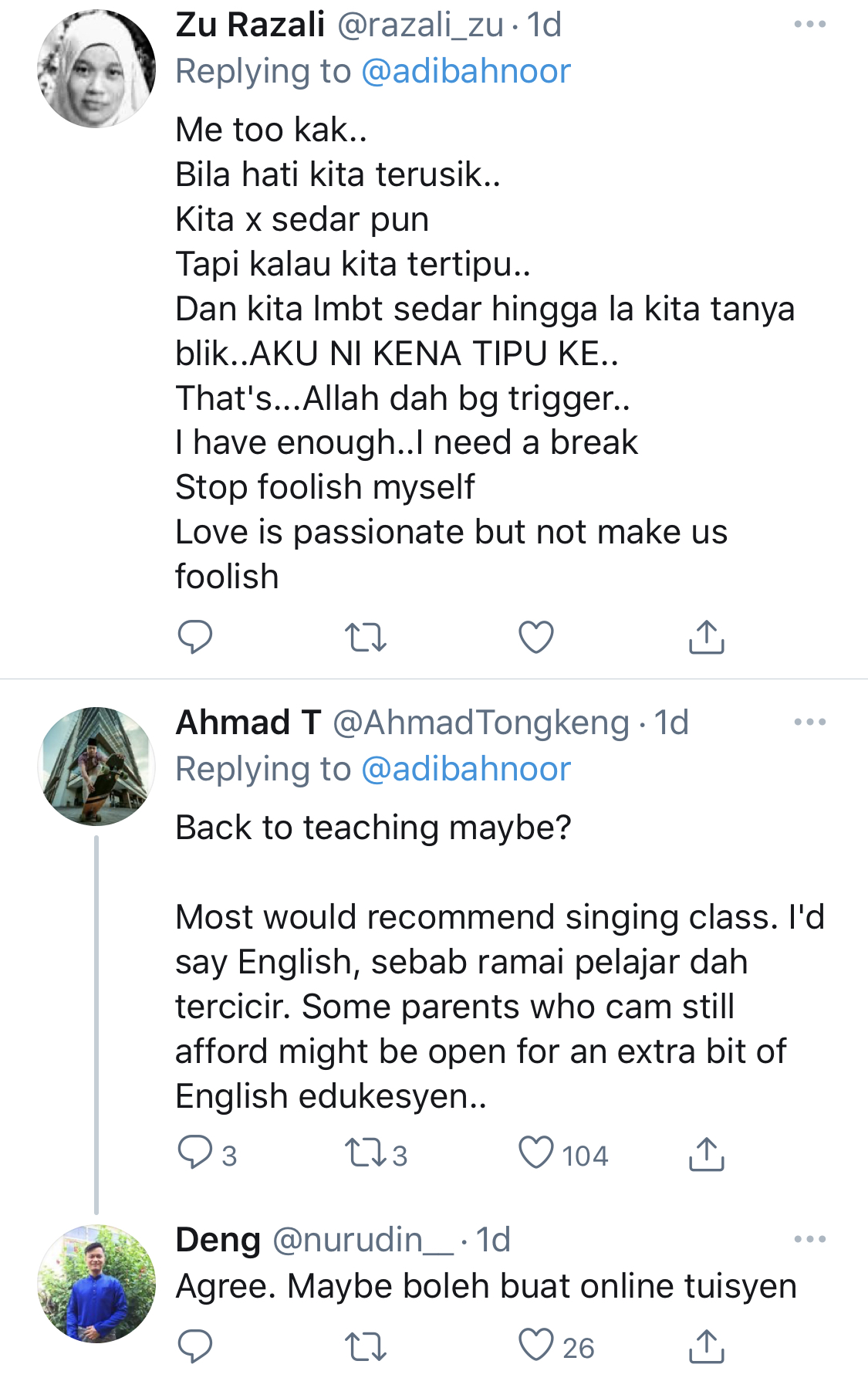Open Deng's profile via avatar

(96, 1284)
